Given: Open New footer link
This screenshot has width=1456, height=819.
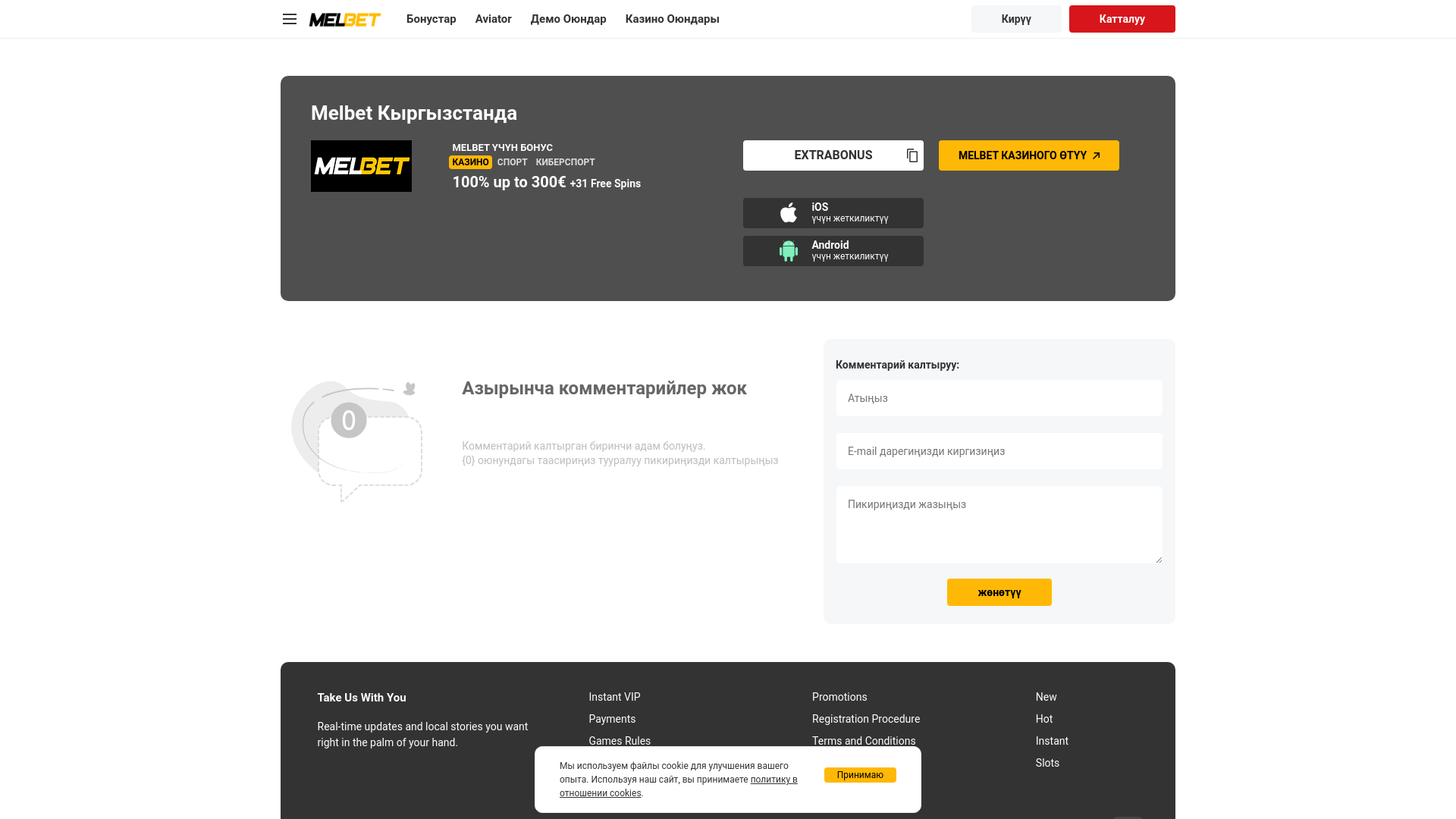Looking at the screenshot, I should pyautogui.click(x=1046, y=697).
